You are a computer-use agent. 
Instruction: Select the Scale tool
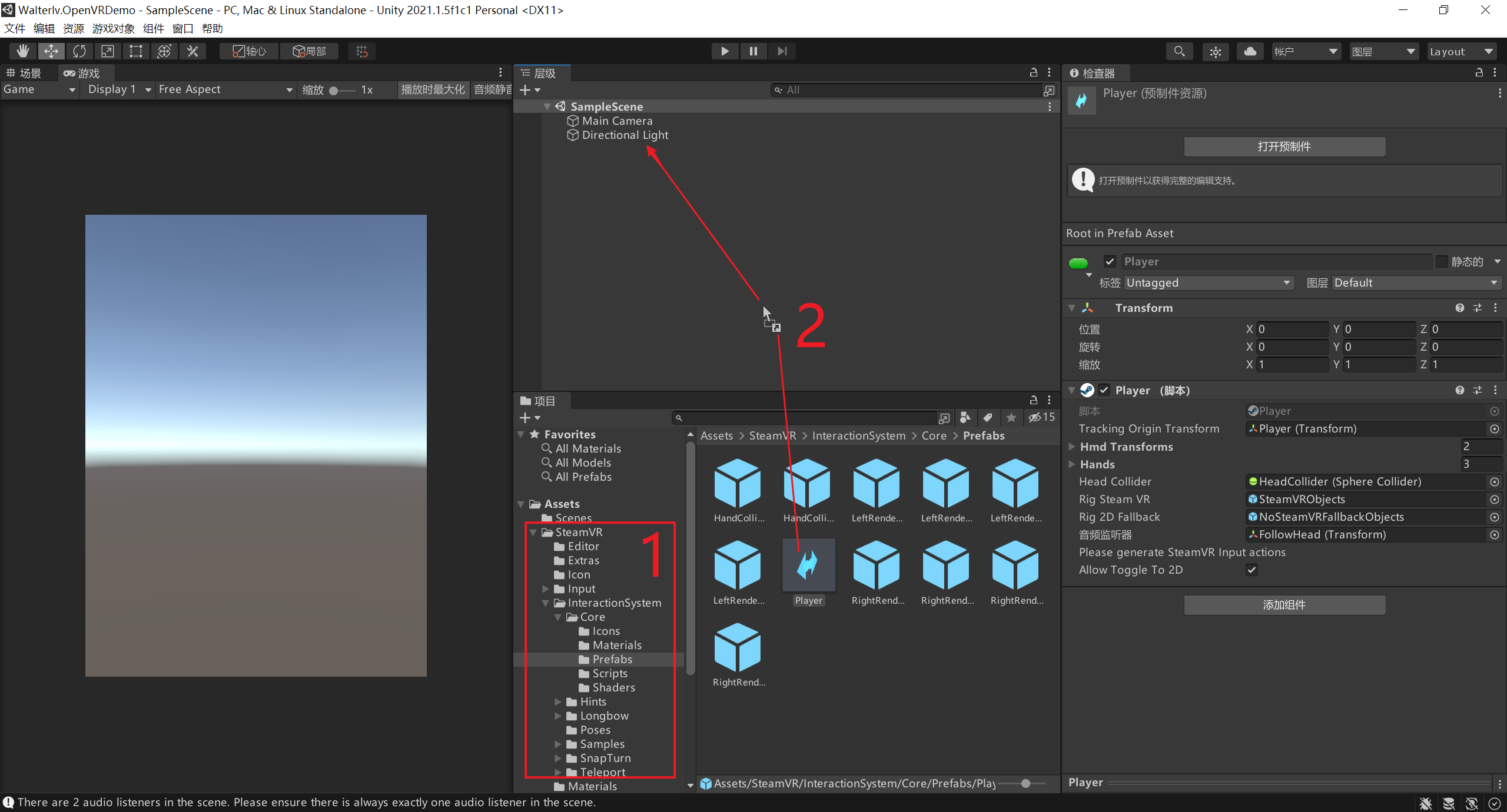tap(108, 51)
